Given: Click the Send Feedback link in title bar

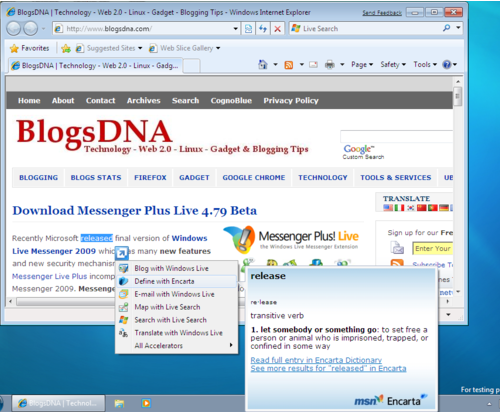Looking at the screenshot, I should point(382,13).
